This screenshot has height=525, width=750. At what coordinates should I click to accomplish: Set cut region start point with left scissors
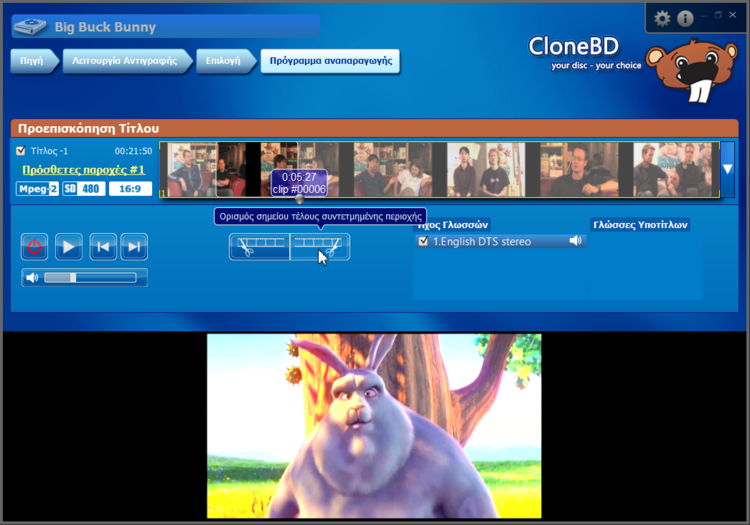(259, 247)
